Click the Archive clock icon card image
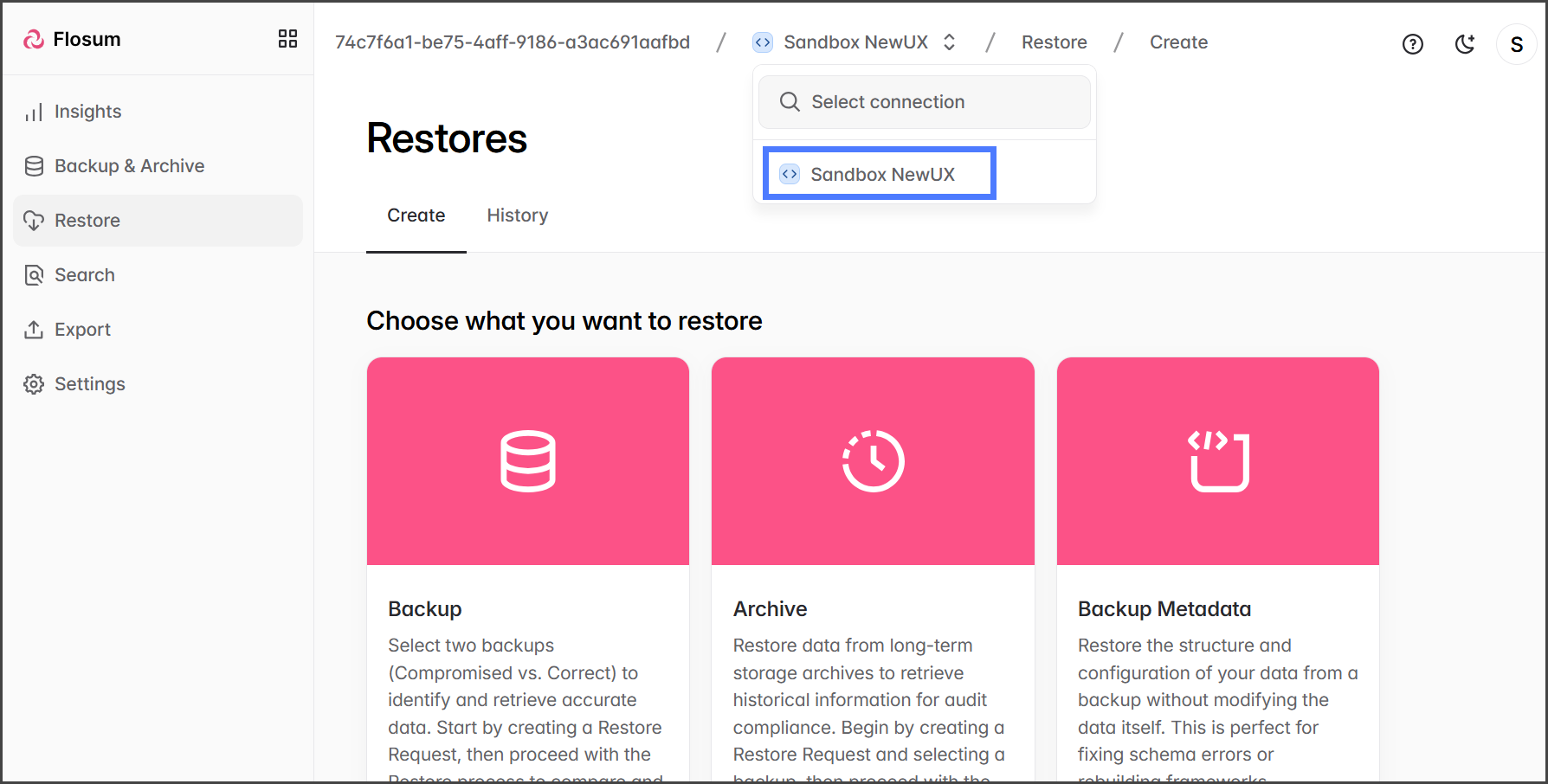The width and height of the screenshot is (1548, 784). (873, 461)
